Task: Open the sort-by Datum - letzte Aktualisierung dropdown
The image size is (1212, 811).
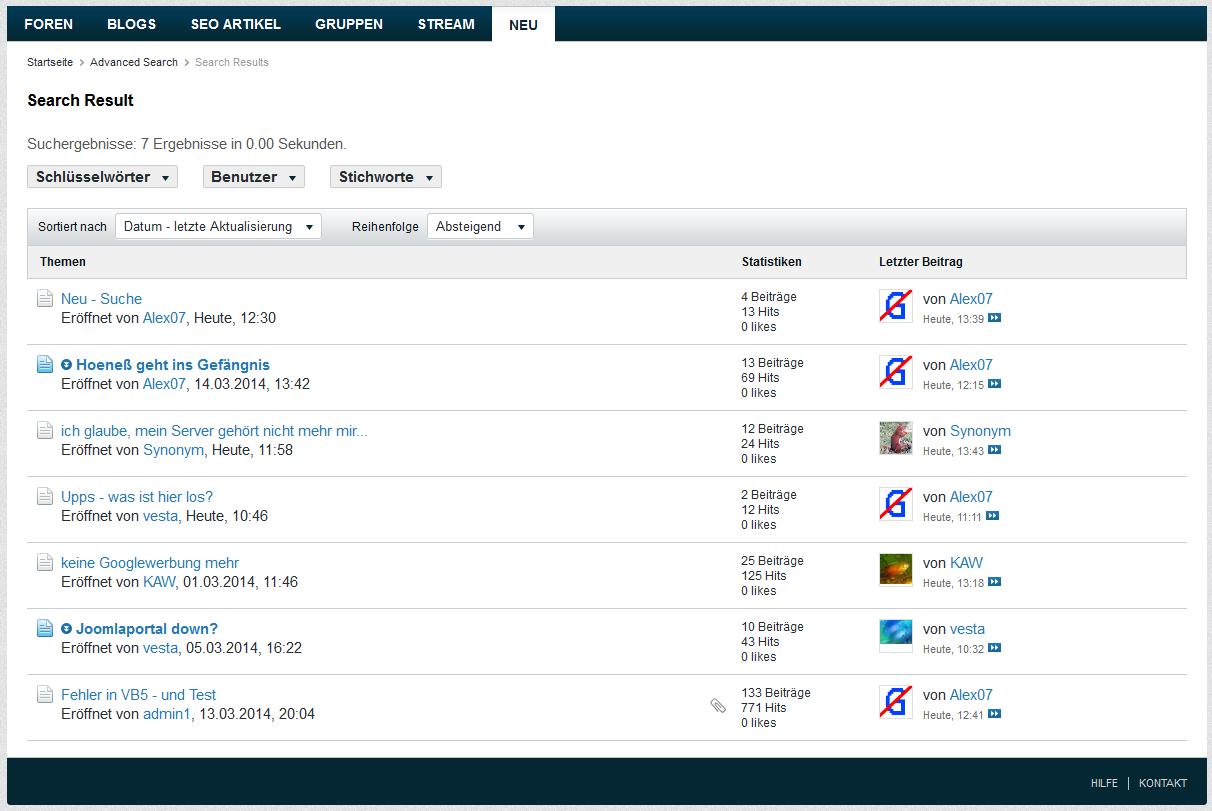Action: (x=218, y=227)
